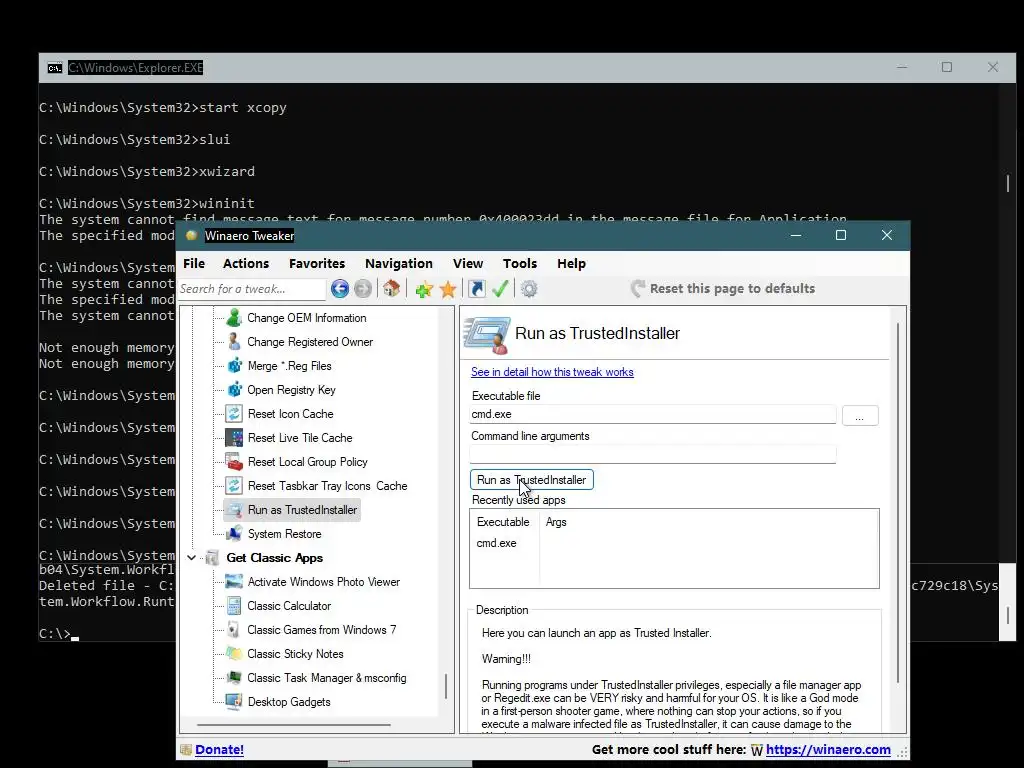Click the Reset Live Tile Cache icon

click(x=234, y=438)
